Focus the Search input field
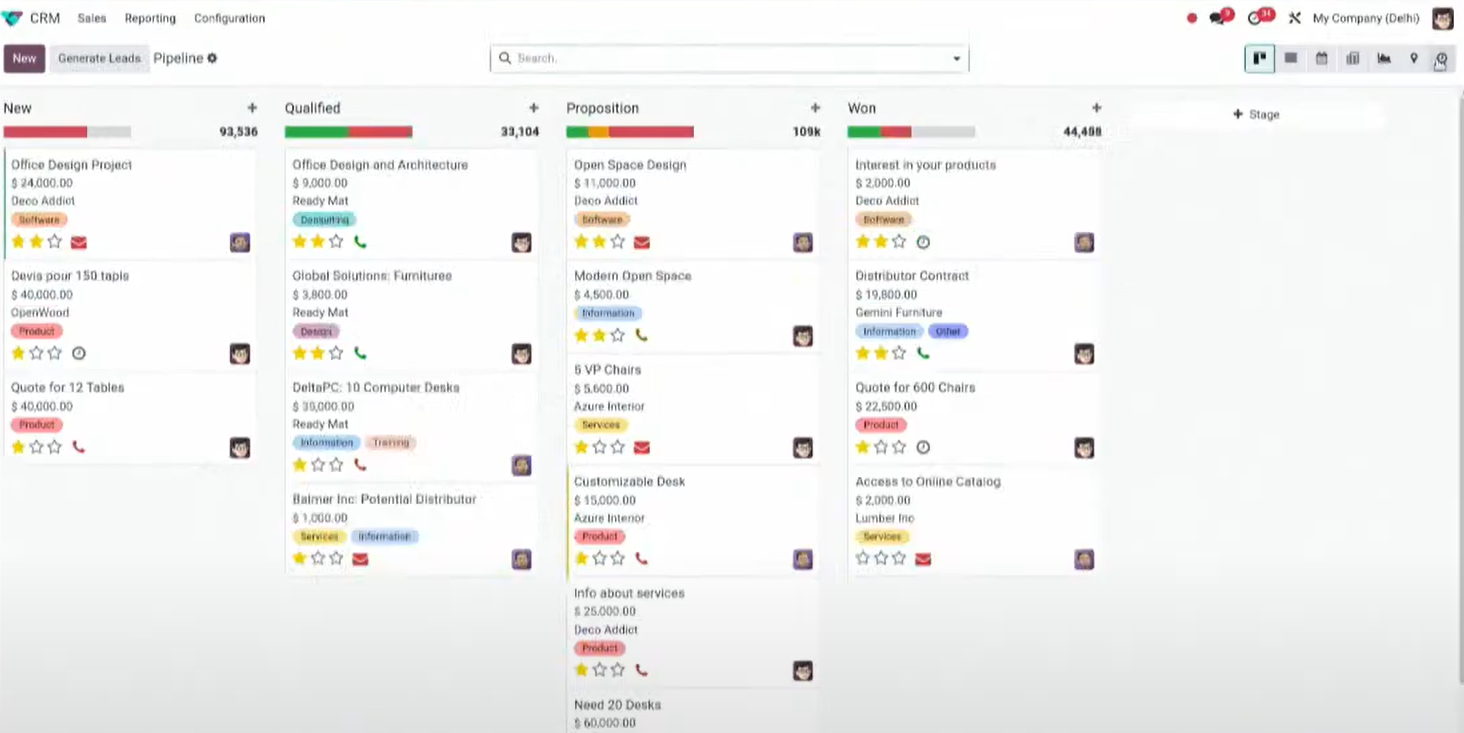Image resolution: width=1464 pixels, height=733 pixels. (730, 58)
